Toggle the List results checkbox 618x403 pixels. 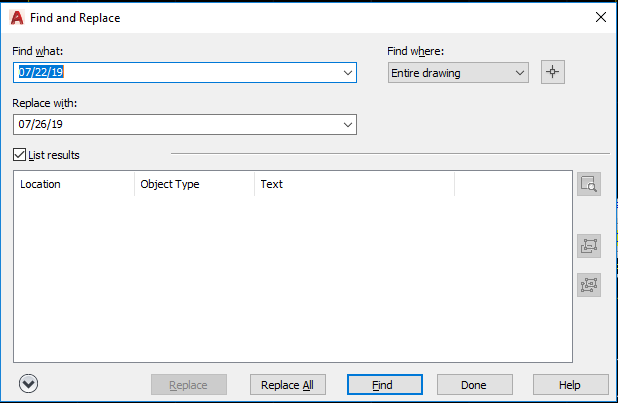(20, 155)
